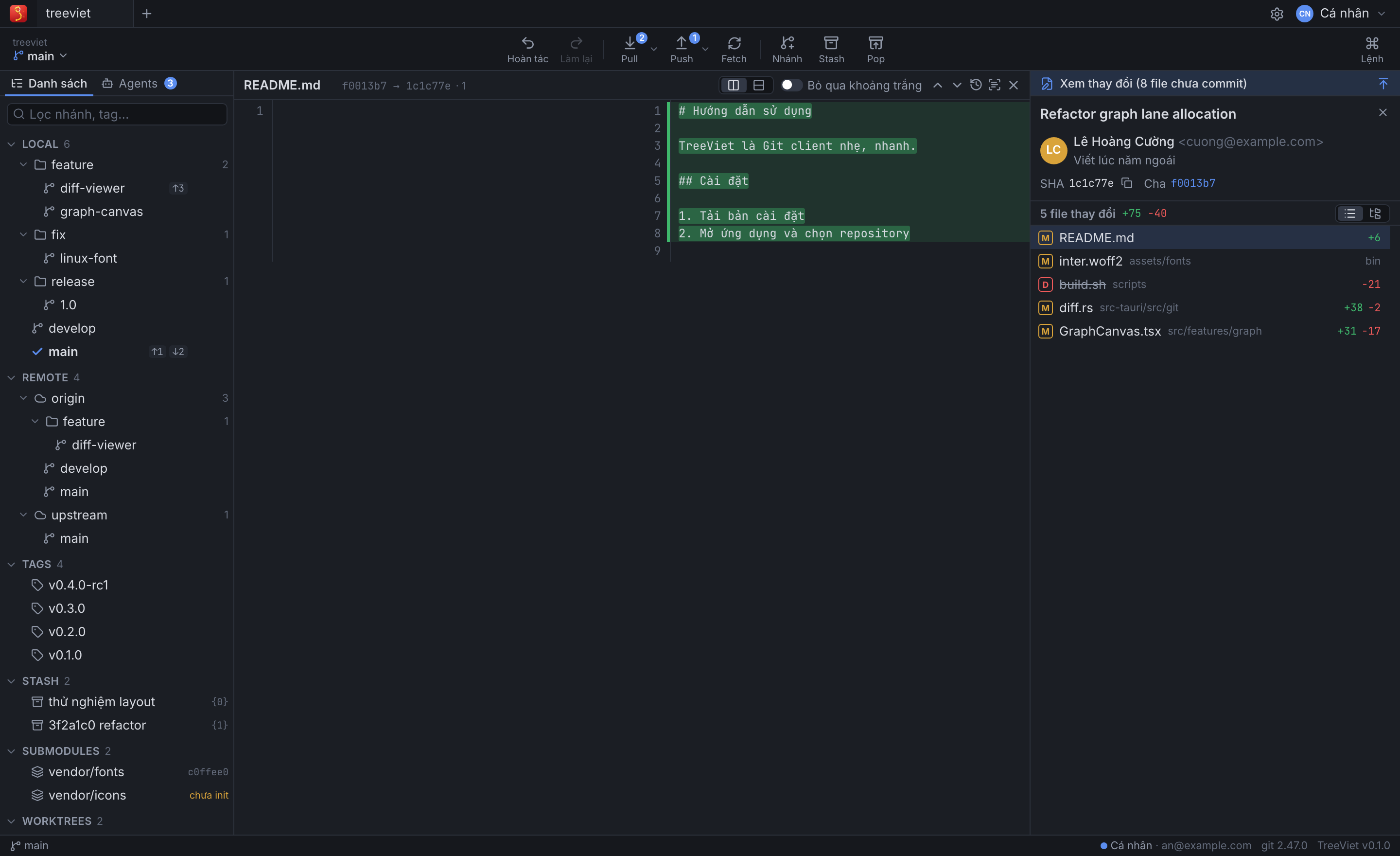The image size is (1400, 856).
Task: Pop the stash with the Pop icon
Action: click(875, 50)
